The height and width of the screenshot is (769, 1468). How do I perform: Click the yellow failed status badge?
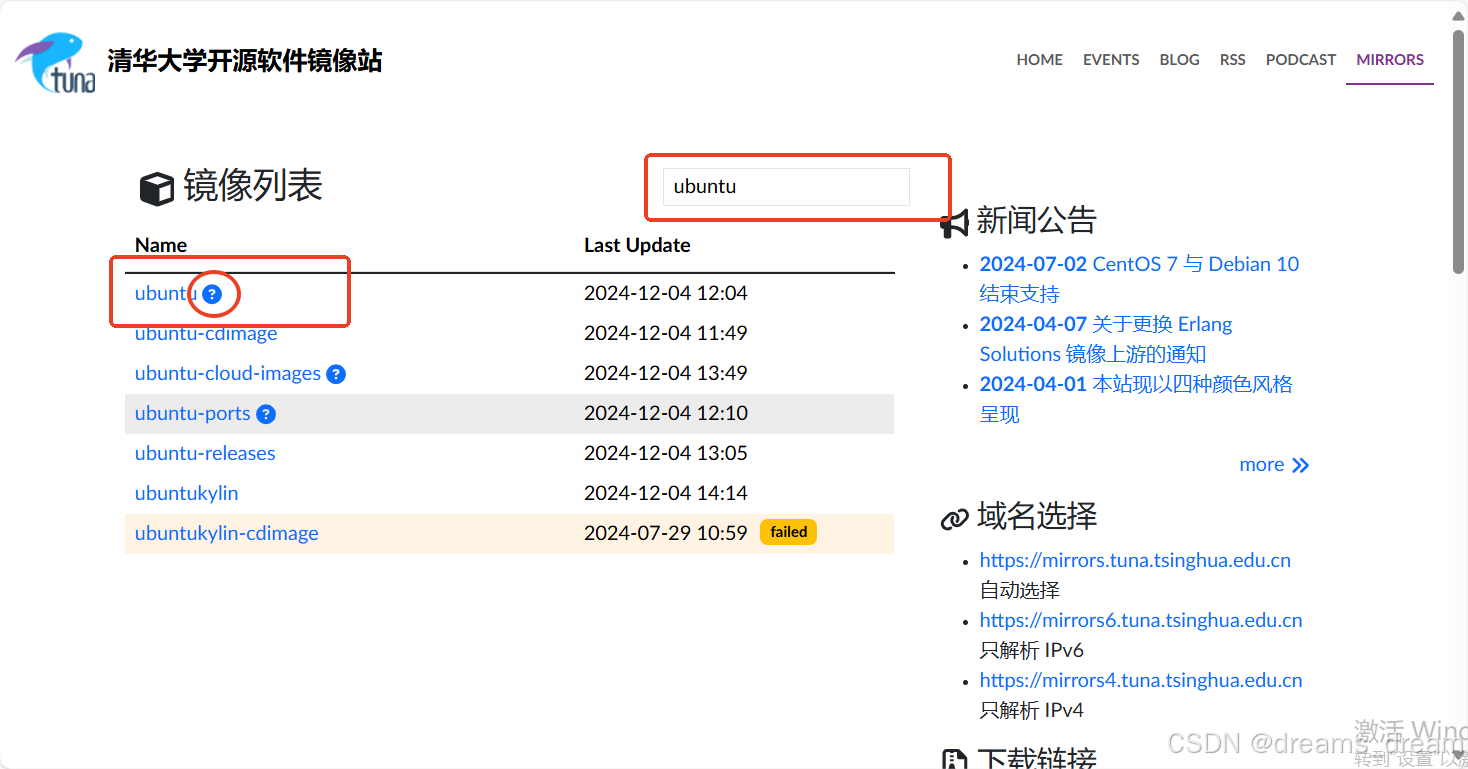pyautogui.click(x=788, y=532)
